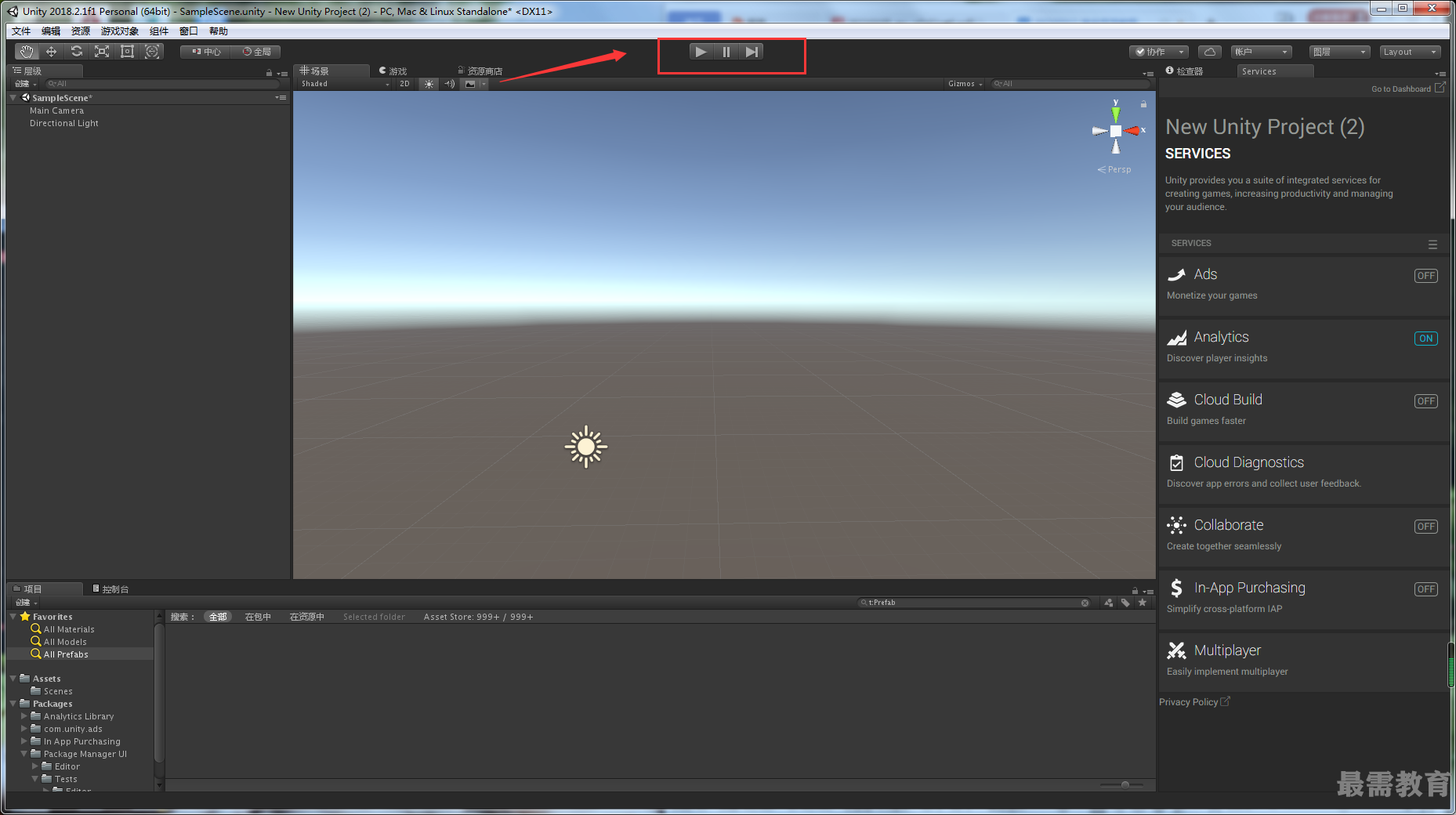
Task: Select the Hand tool
Action: 27,52
